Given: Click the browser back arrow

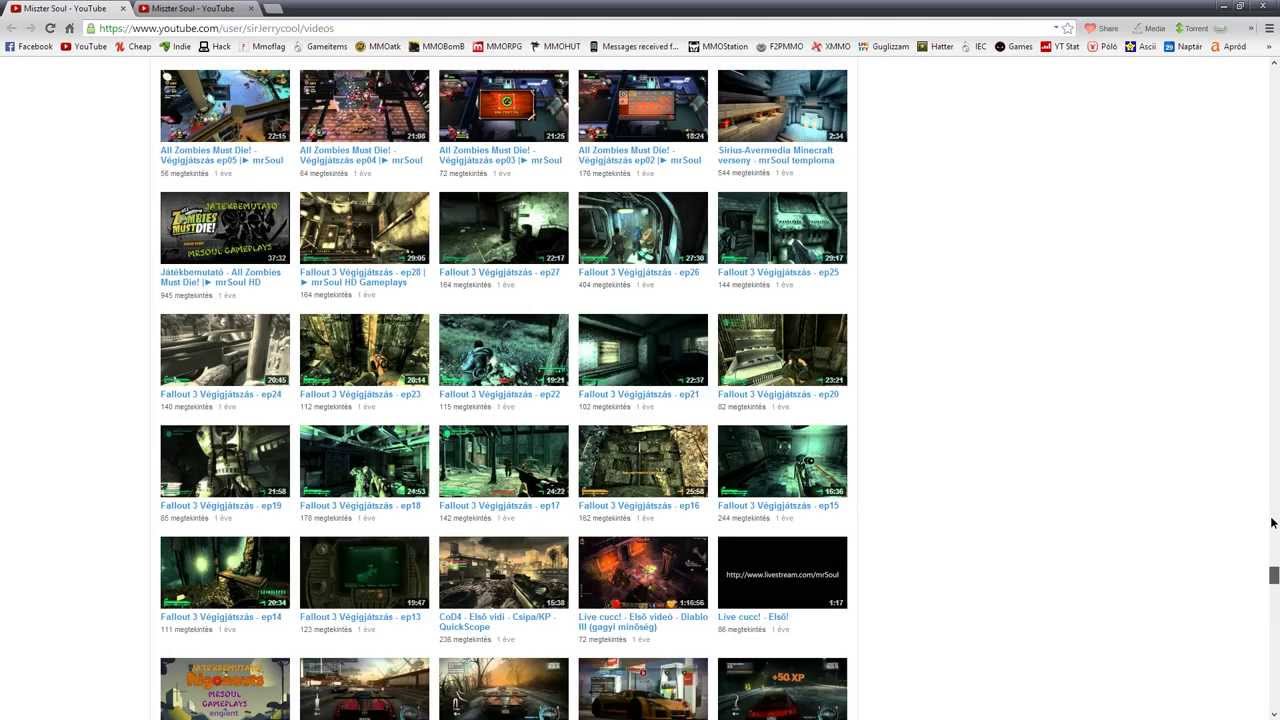Looking at the screenshot, I should click(x=11, y=28).
